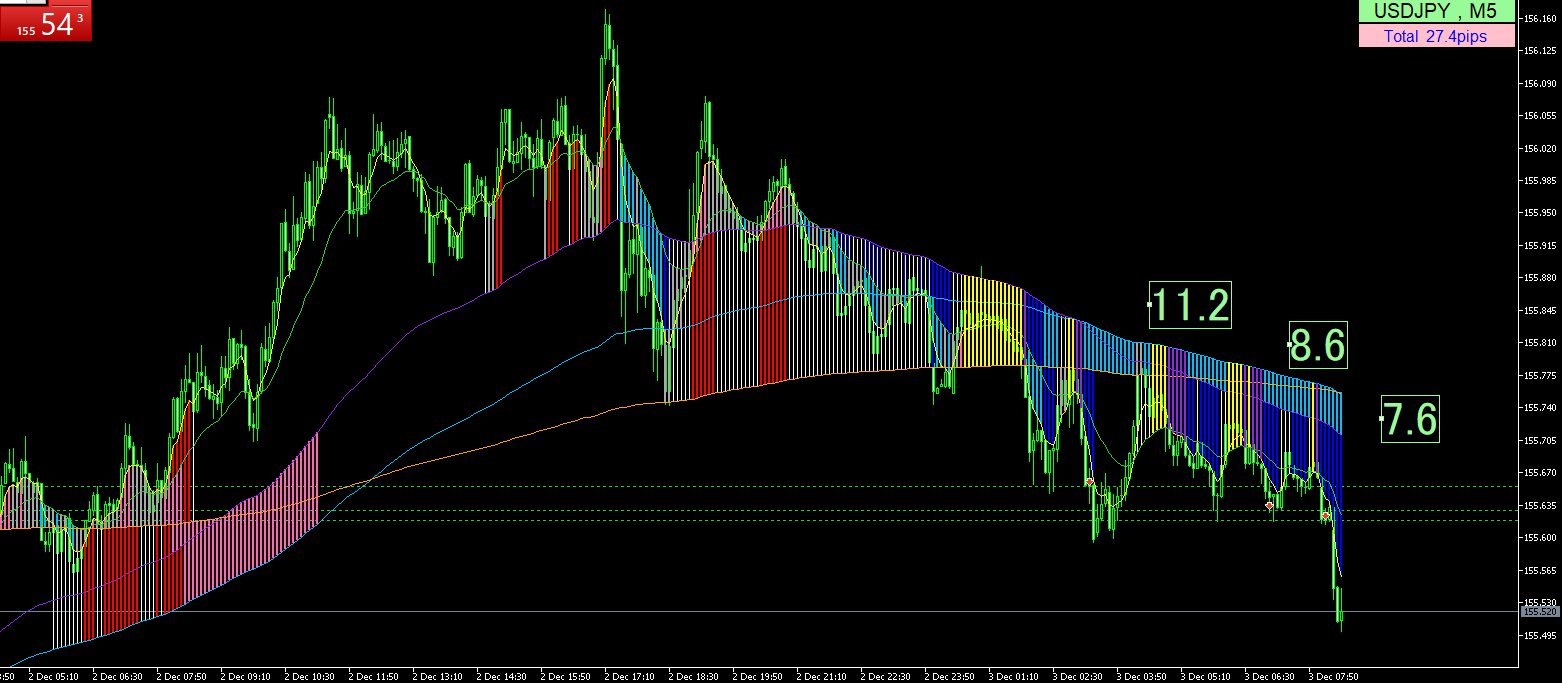Click the 155.950 price scale label

[x=1541, y=213]
